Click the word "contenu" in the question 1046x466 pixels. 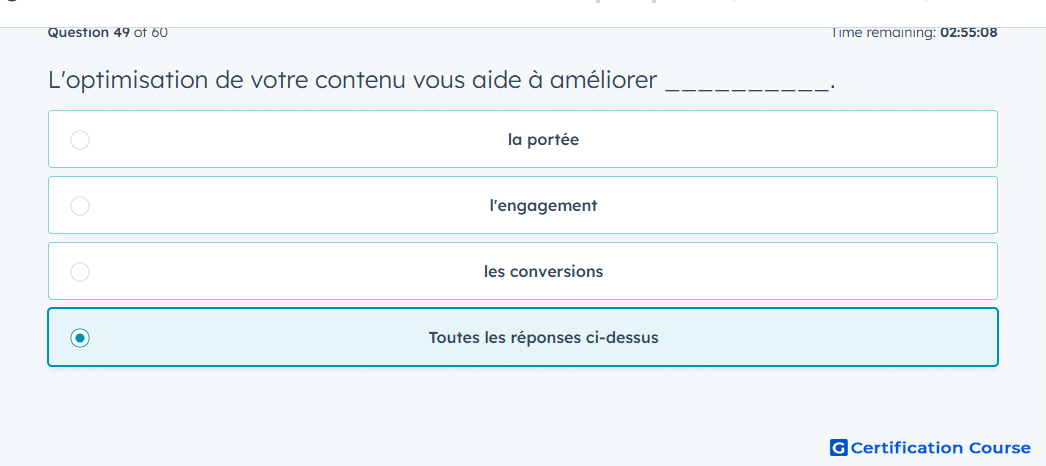tap(360, 81)
